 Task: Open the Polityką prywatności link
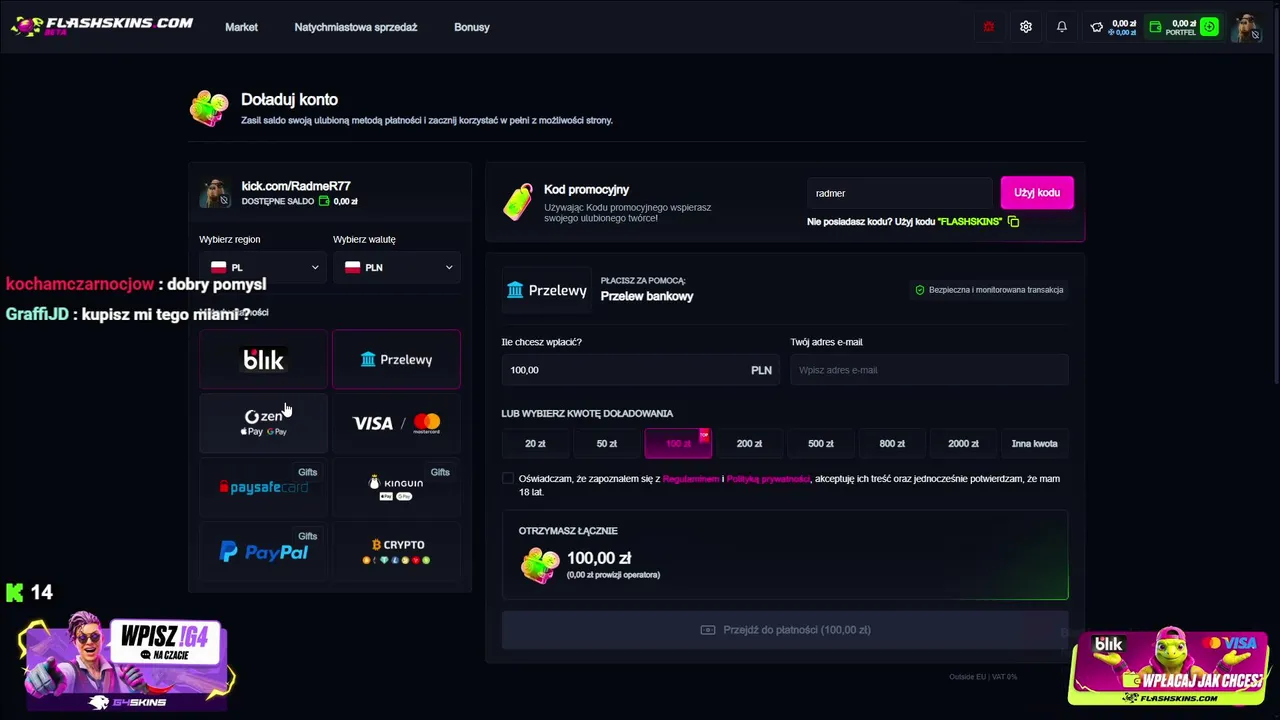click(768, 479)
